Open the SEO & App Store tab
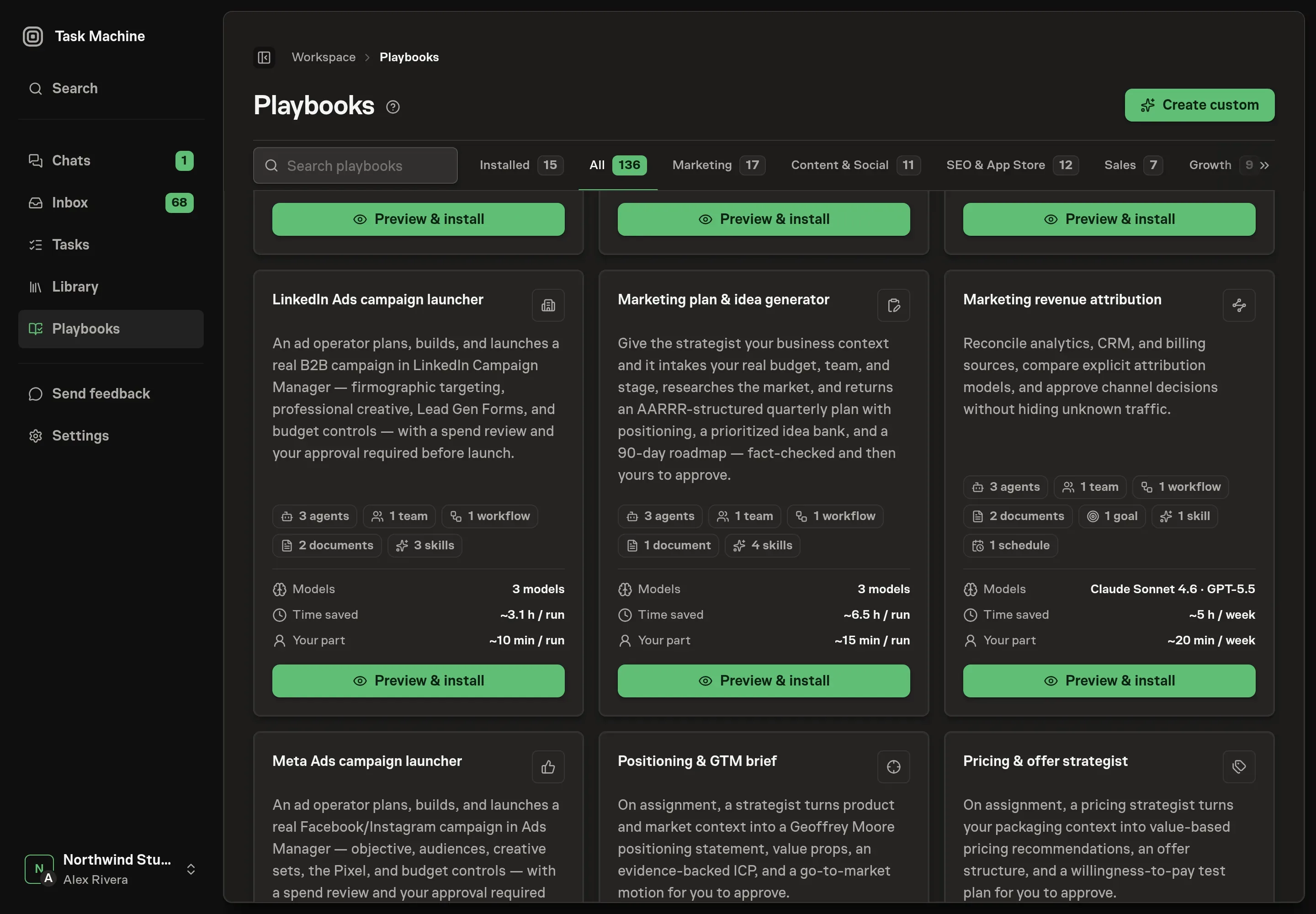1316x914 pixels. tap(1012, 165)
